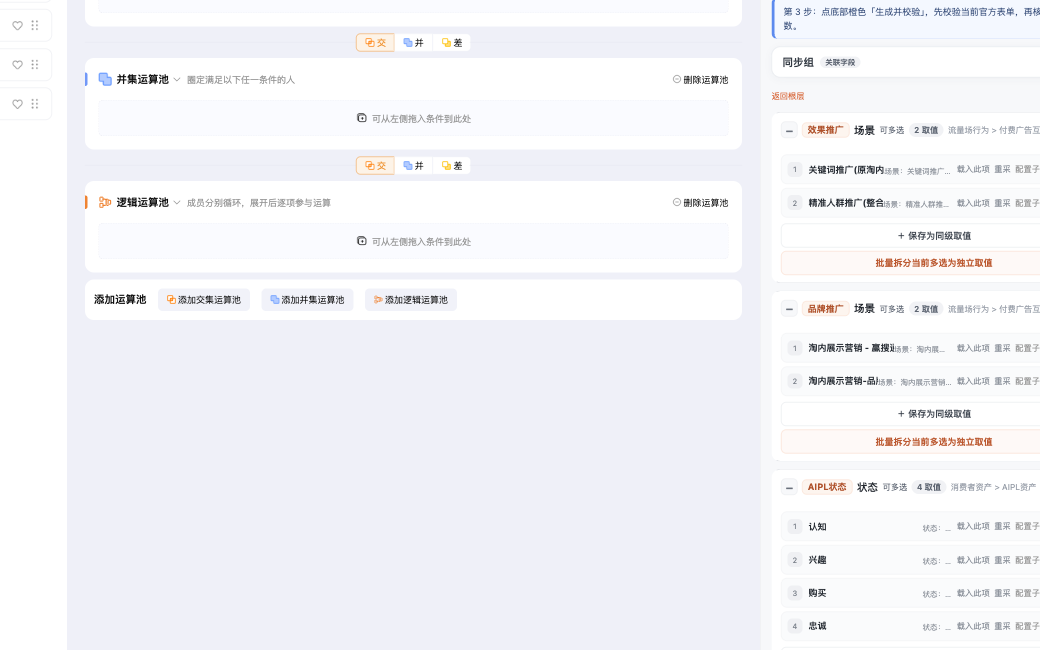Switch to 并 operator above 逻辑运算池
The height and width of the screenshot is (650, 1040).
413,166
